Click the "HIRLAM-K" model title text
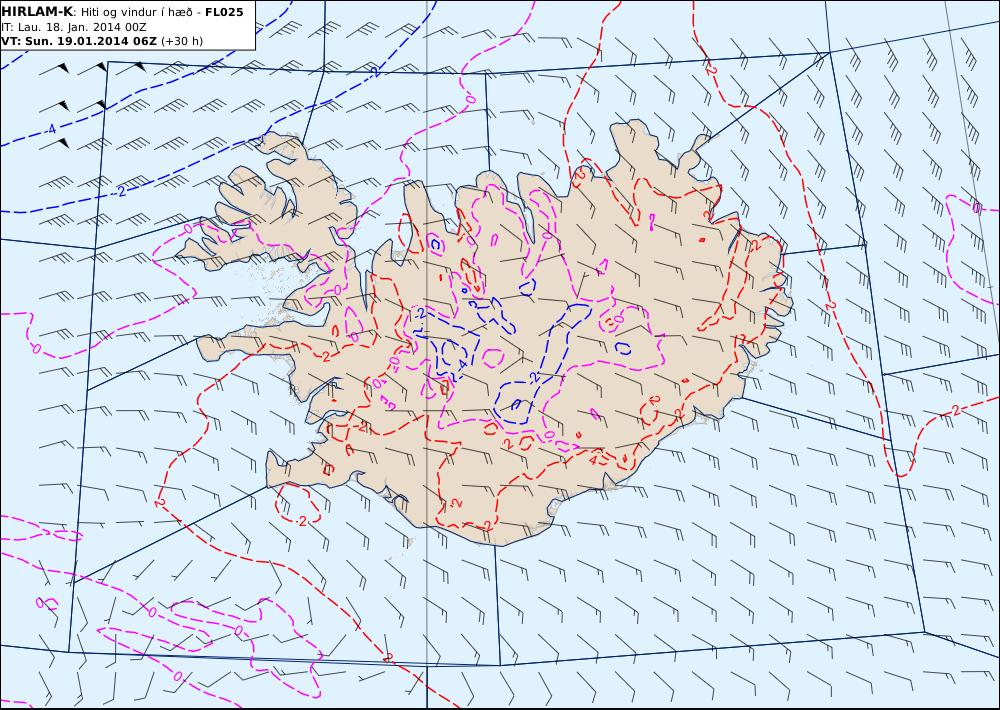Image resolution: width=1000 pixels, height=710 pixels. [38, 12]
